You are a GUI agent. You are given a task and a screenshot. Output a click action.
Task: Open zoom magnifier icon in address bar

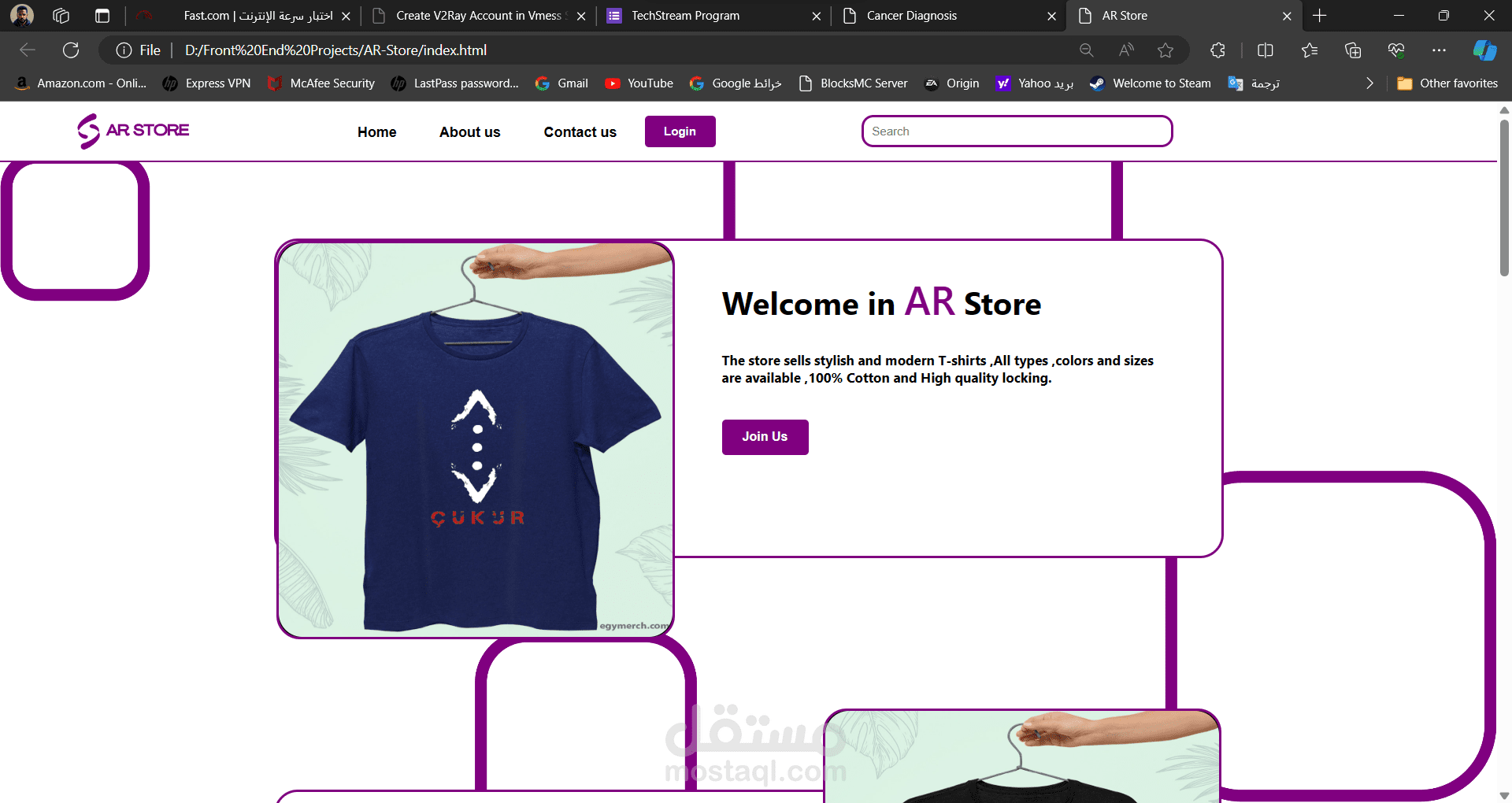pos(1087,50)
